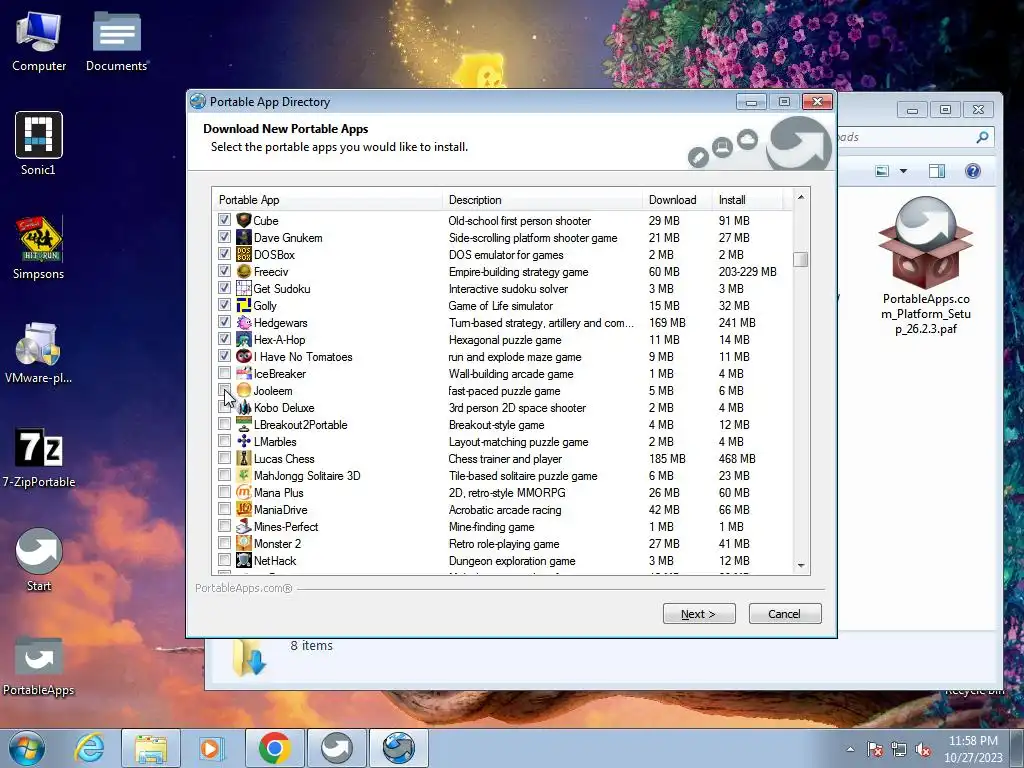The height and width of the screenshot is (768, 1024).
Task: Click the Freeciv app icon
Action: pyautogui.click(x=244, y=272)
